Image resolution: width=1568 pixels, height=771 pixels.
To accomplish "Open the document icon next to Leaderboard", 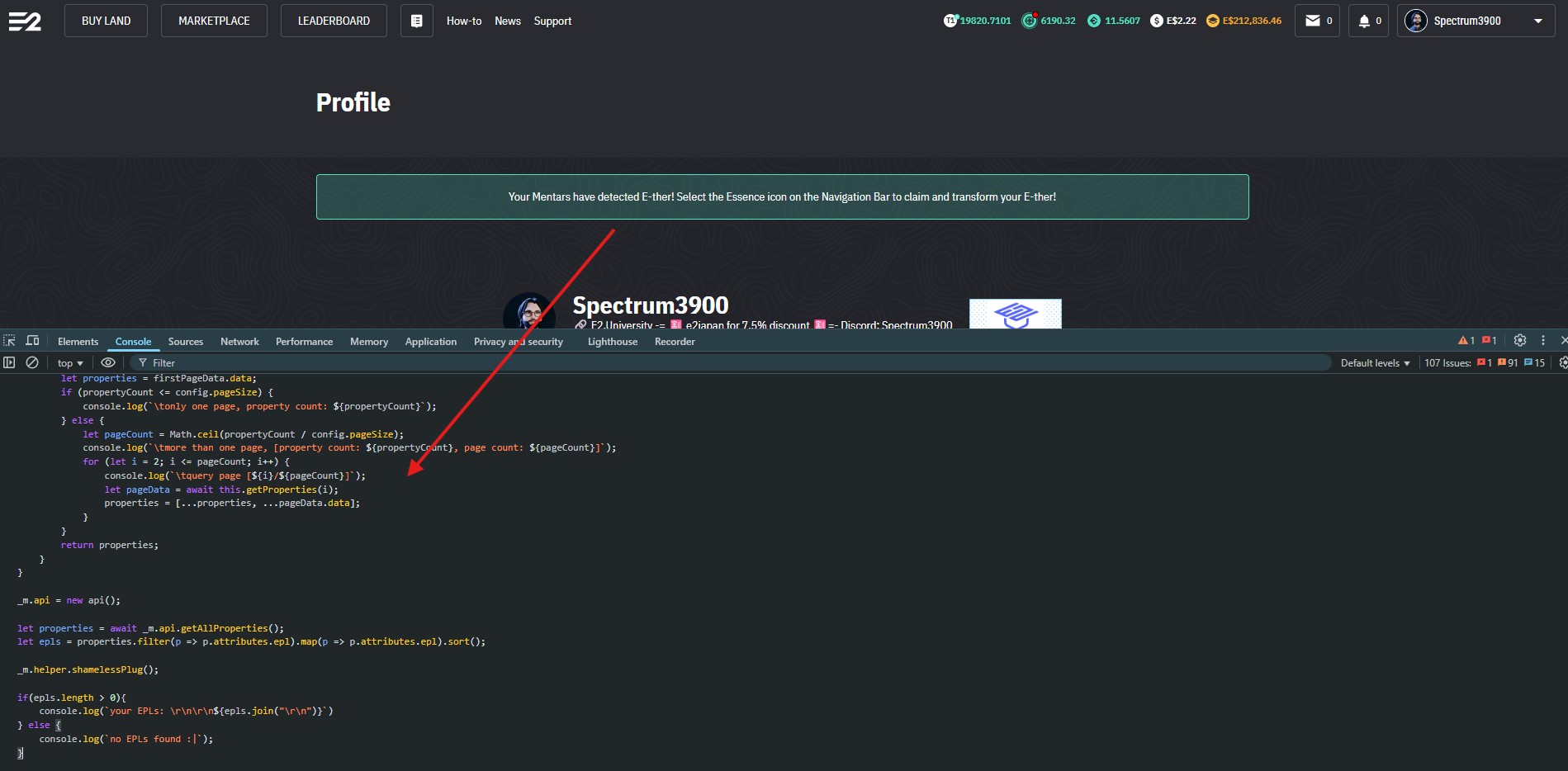I will pyautogui.click(x=417, y=21).
